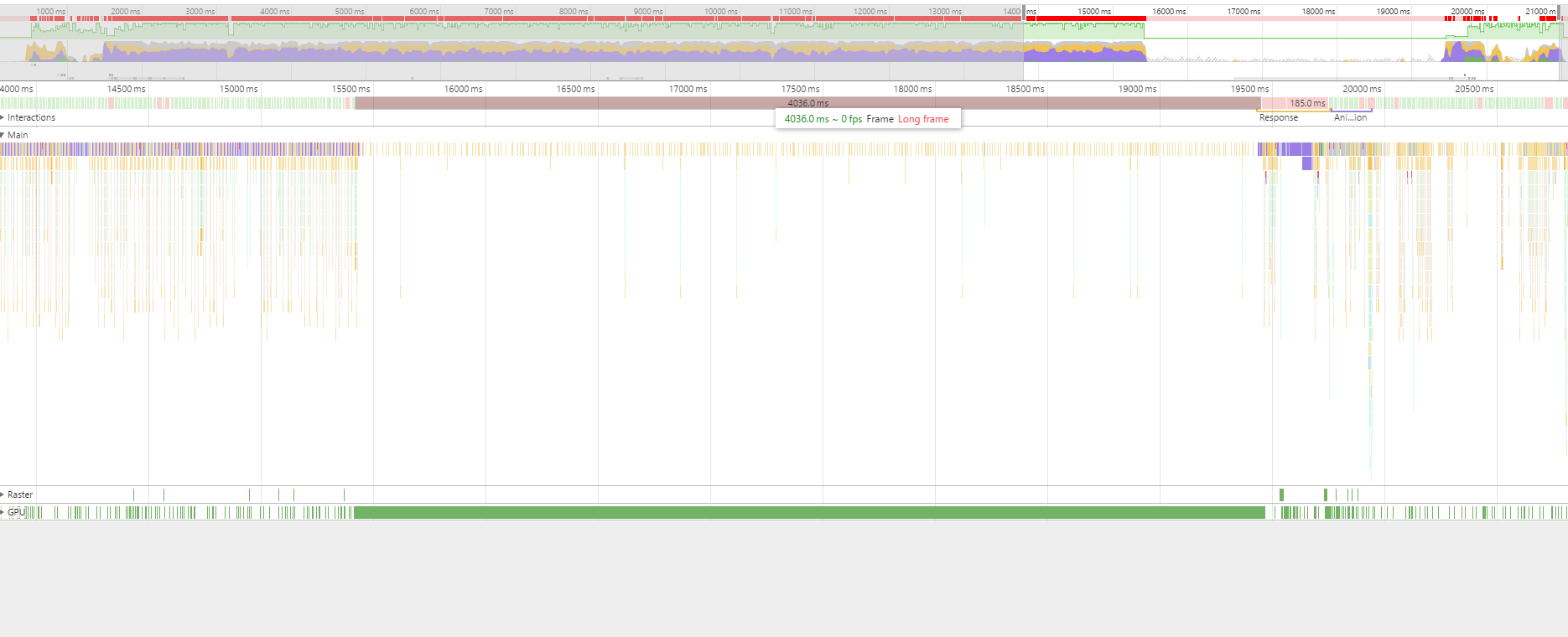Select the purple task block near 19500 ms in Main

pyautogui.click(x=1295, y=149)
